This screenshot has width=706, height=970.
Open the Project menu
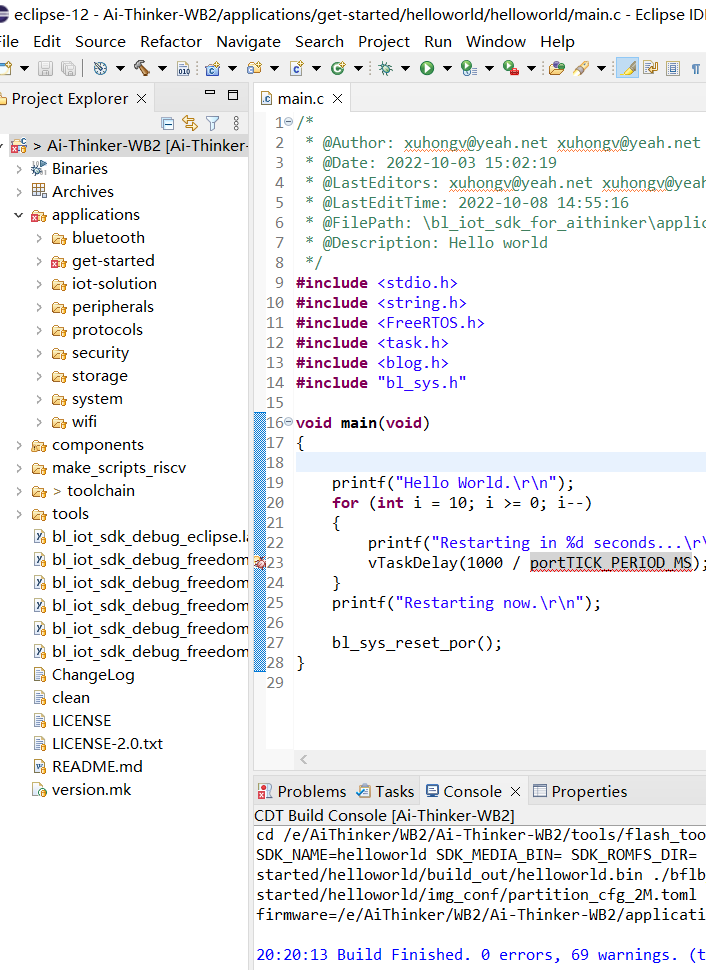[384, 41]
